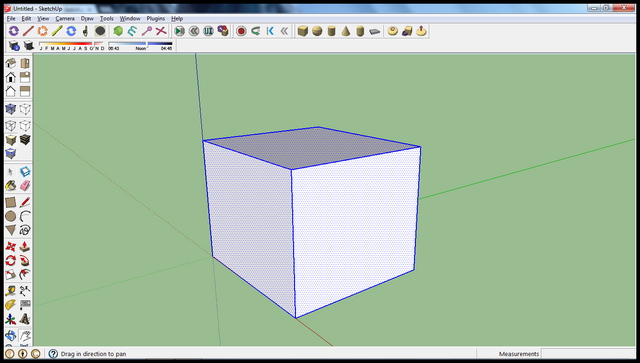Adjust the date month slider J–D
This screenshot has width=640, height=363.
point(71,45)
